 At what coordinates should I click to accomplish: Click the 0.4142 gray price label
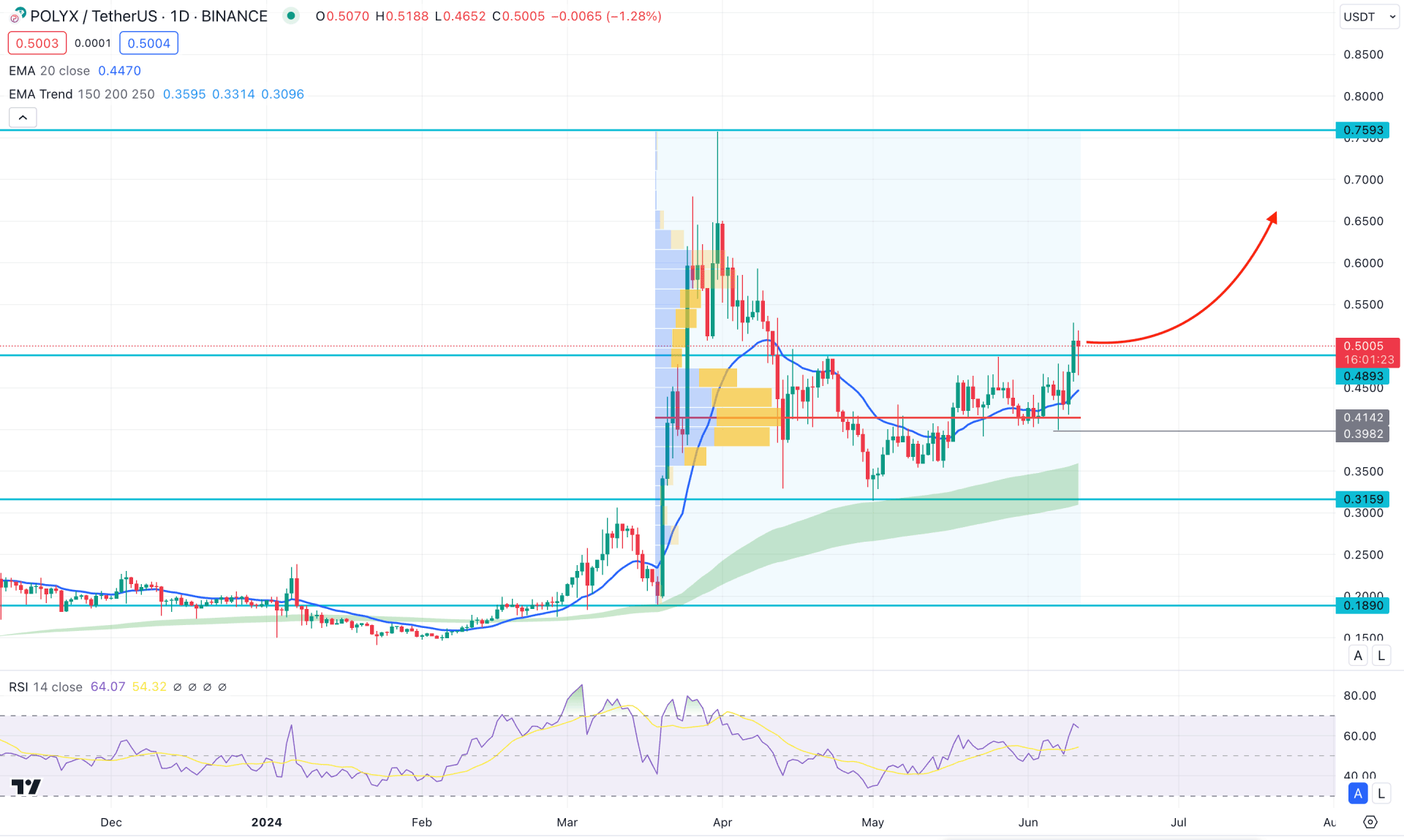pyautogui.click(x=1362, y=417)
